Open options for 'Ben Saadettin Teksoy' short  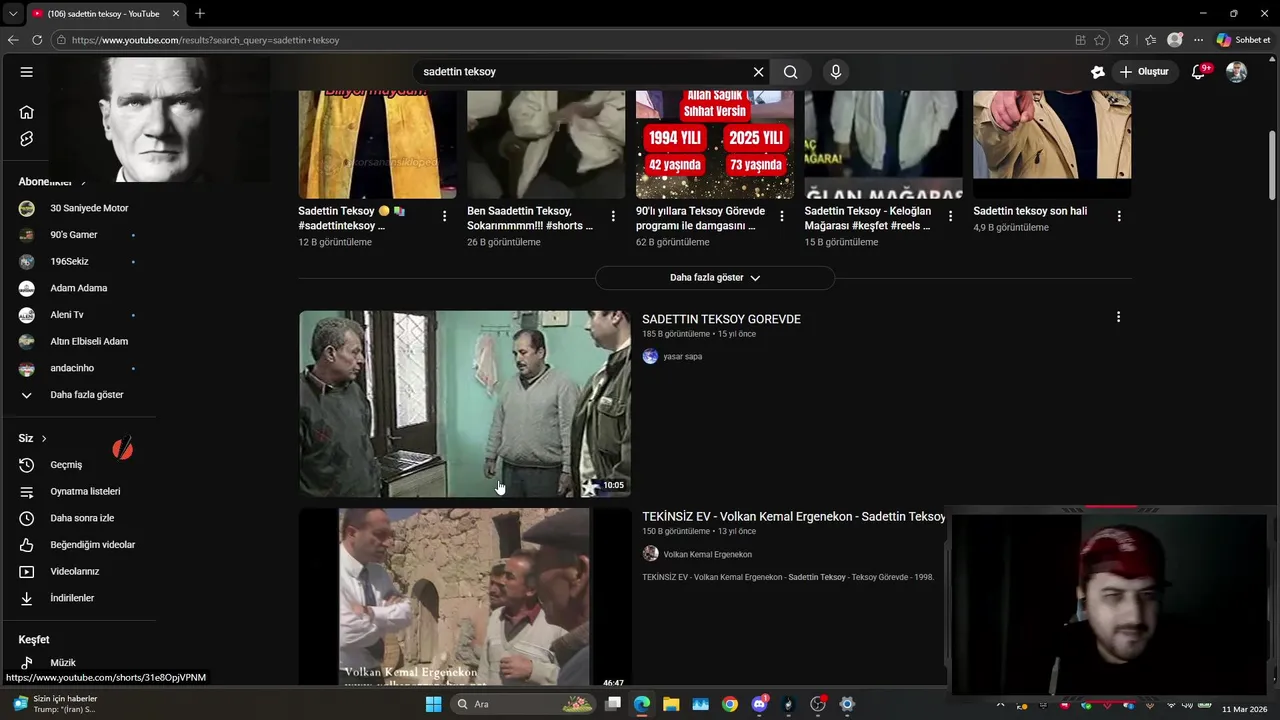coord(613,216)
